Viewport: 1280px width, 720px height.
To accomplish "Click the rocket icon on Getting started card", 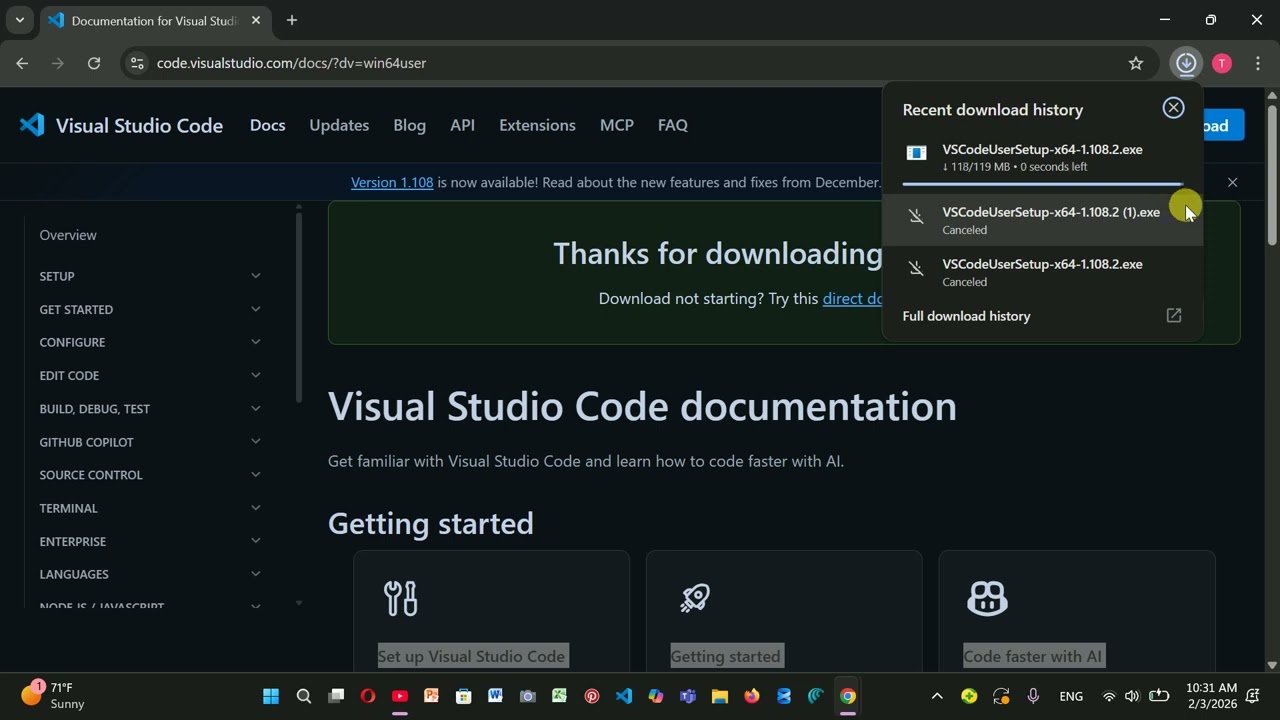I will coord(694,598).
